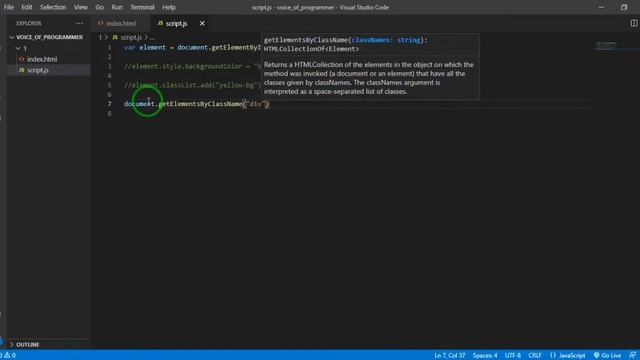Image resolution: width=640 pixels, height=360 pixels.
Task: Minimize the VS Code window
Action: click(x=601, y=7)
